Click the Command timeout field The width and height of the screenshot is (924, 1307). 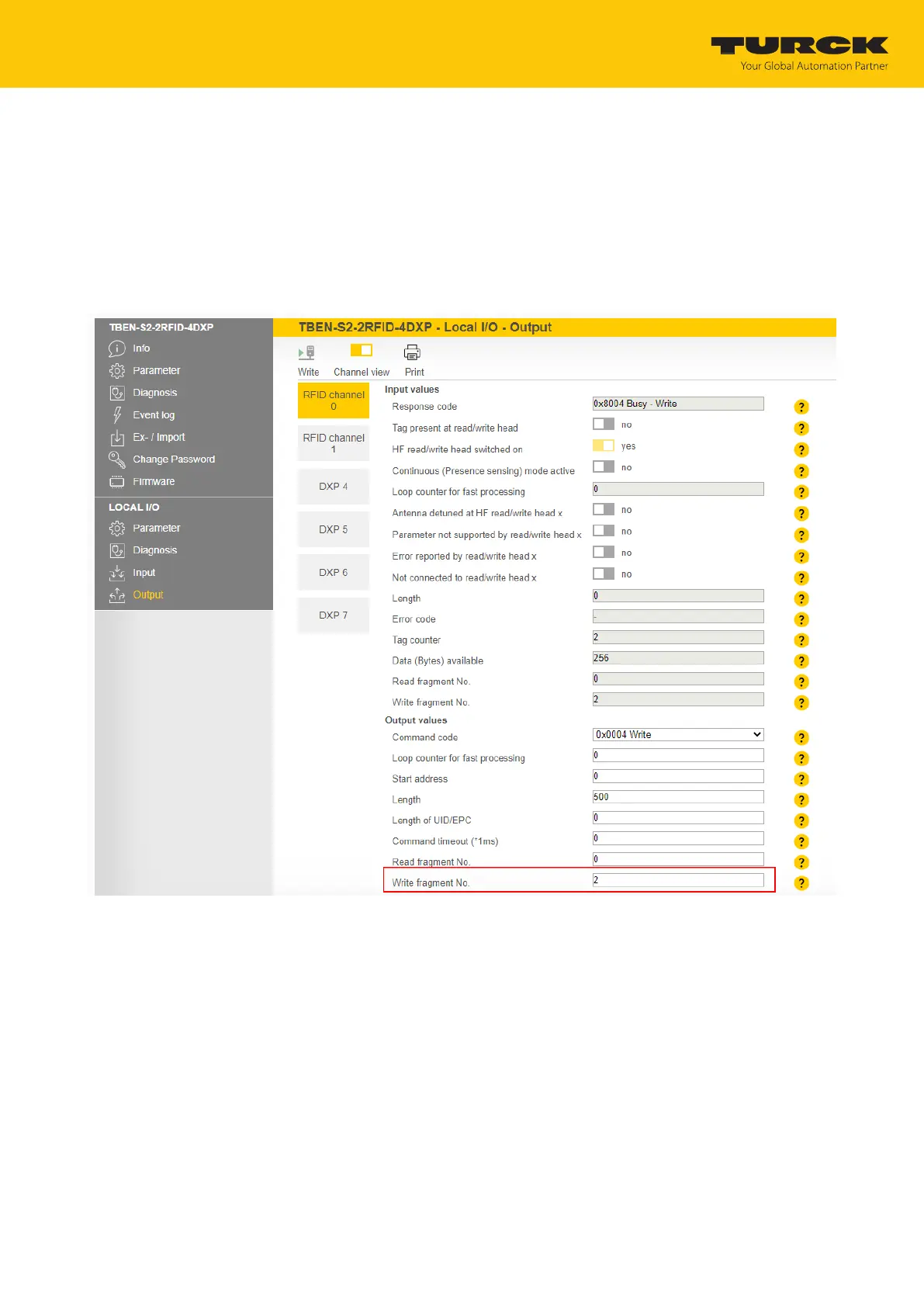coord(678,838)
